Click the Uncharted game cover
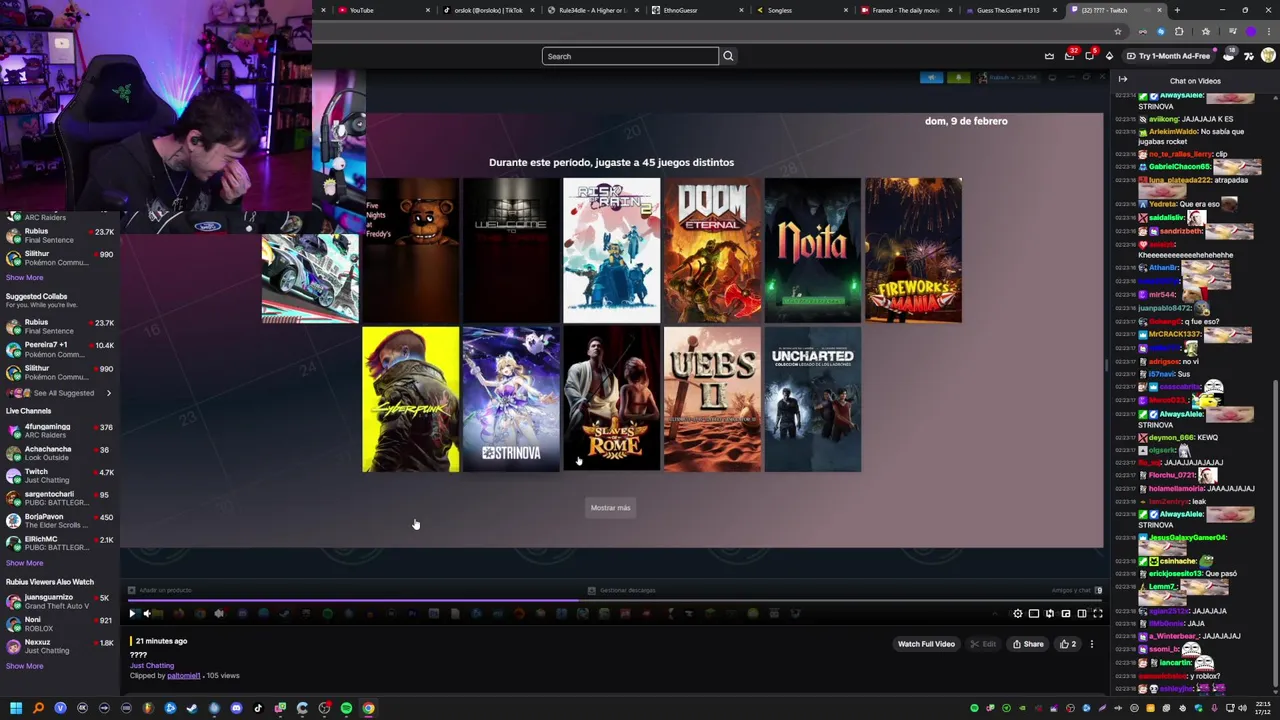The width and height of the screenshot is (1280, 720). pos(813,399)
